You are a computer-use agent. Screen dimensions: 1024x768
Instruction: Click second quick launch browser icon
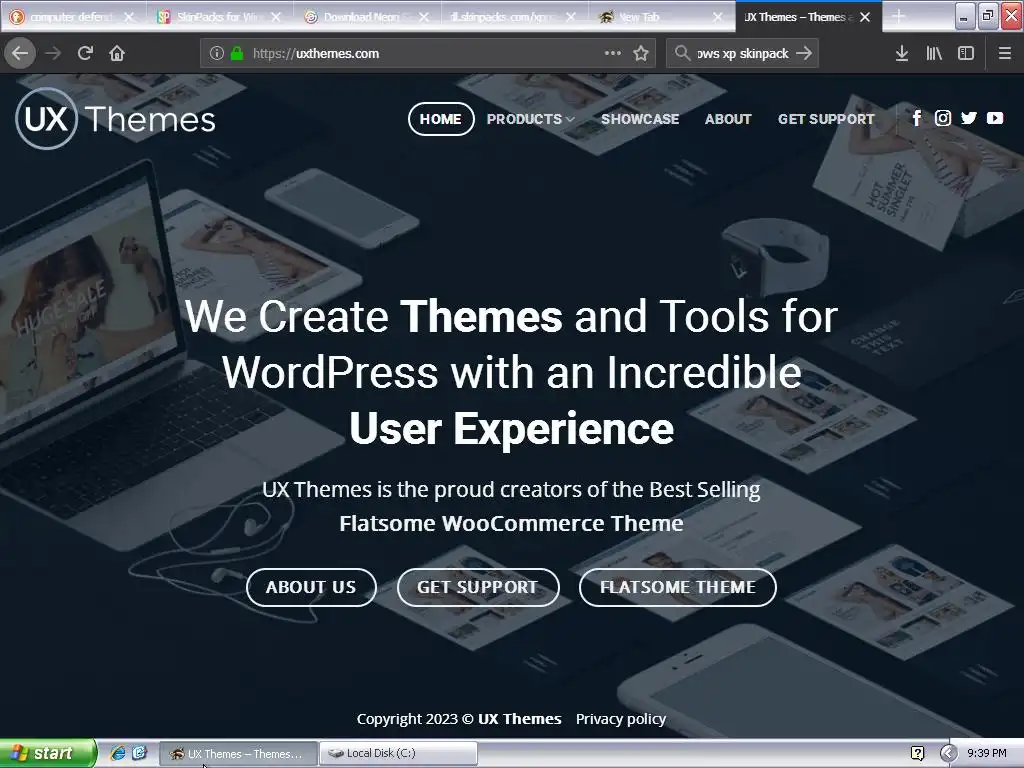pos(139,753)
